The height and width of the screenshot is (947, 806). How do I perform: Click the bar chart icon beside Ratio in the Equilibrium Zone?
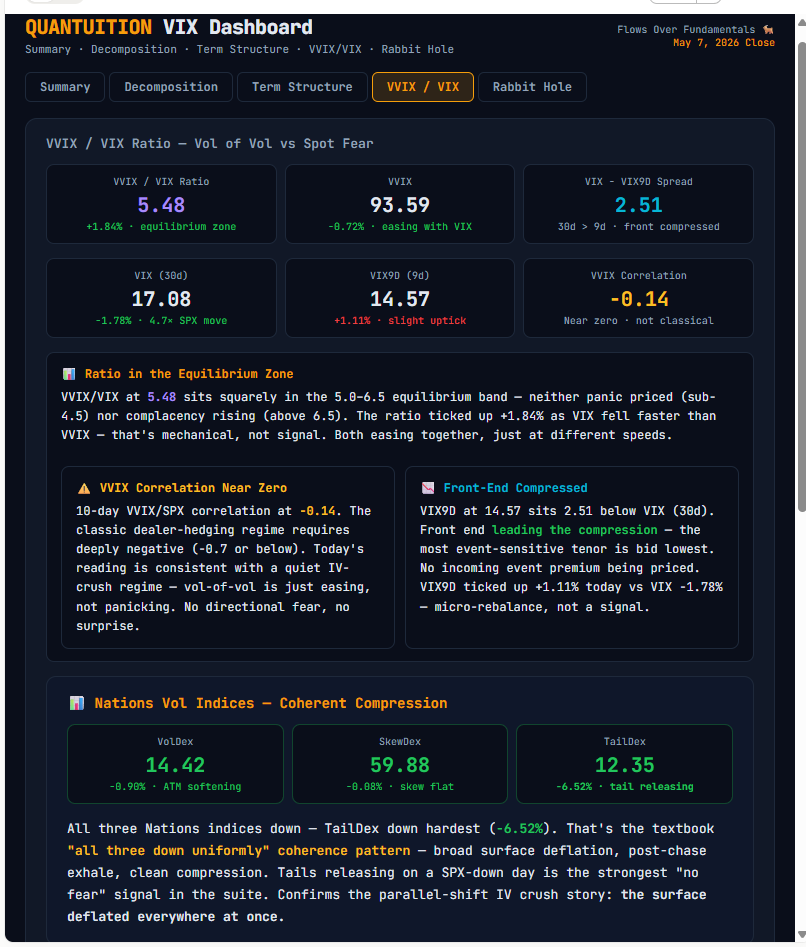point(69,374)
